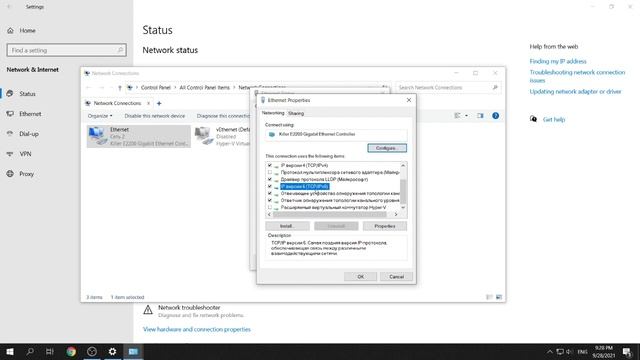Viewport: 640px width, 360px height.
Task: Switch to the Sharing tab
Action: point(296,113)
